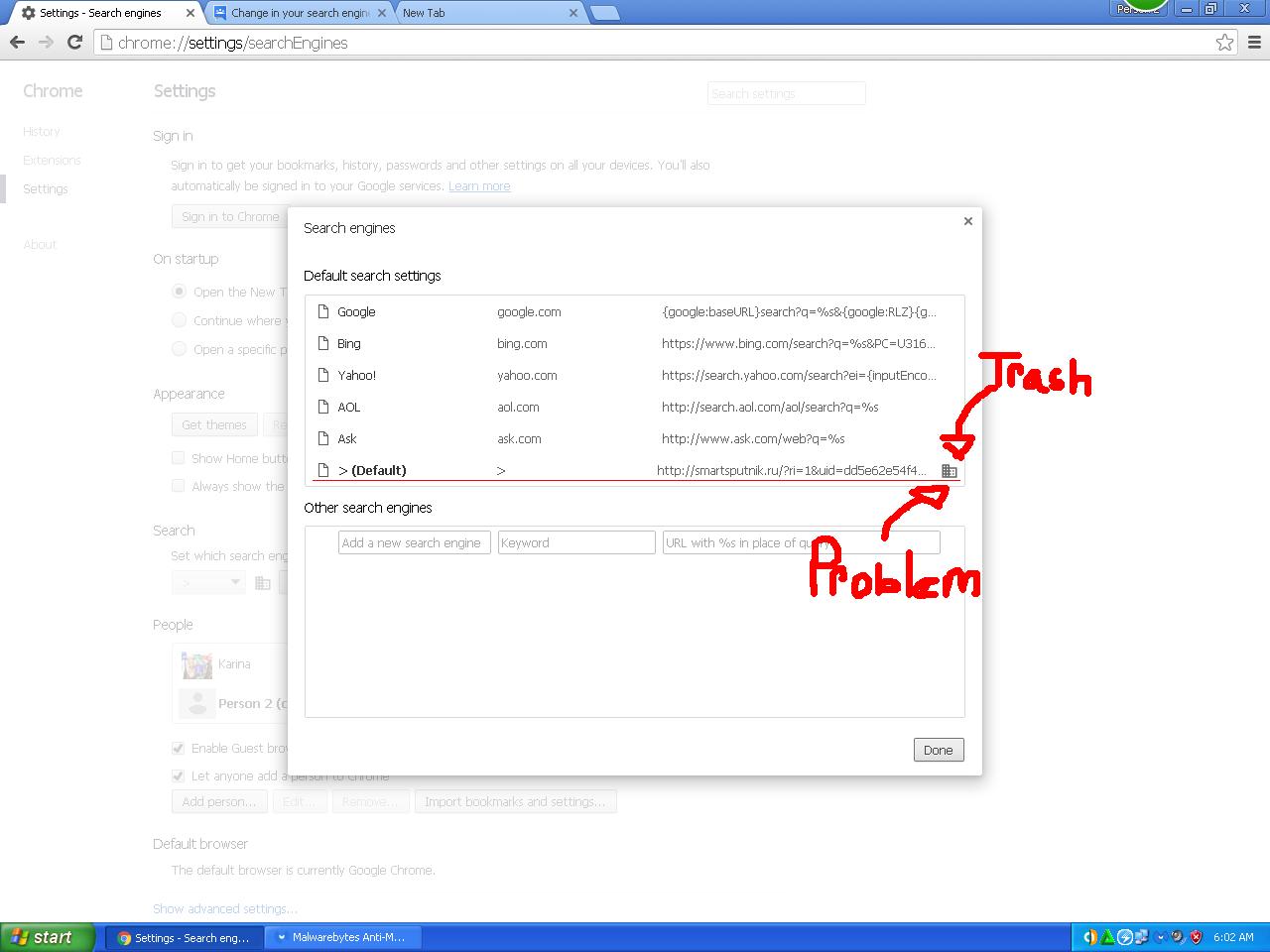Close the Search engines dialog with the X
This screenshot has width=1270, height=952.
(x=967, y=221)
